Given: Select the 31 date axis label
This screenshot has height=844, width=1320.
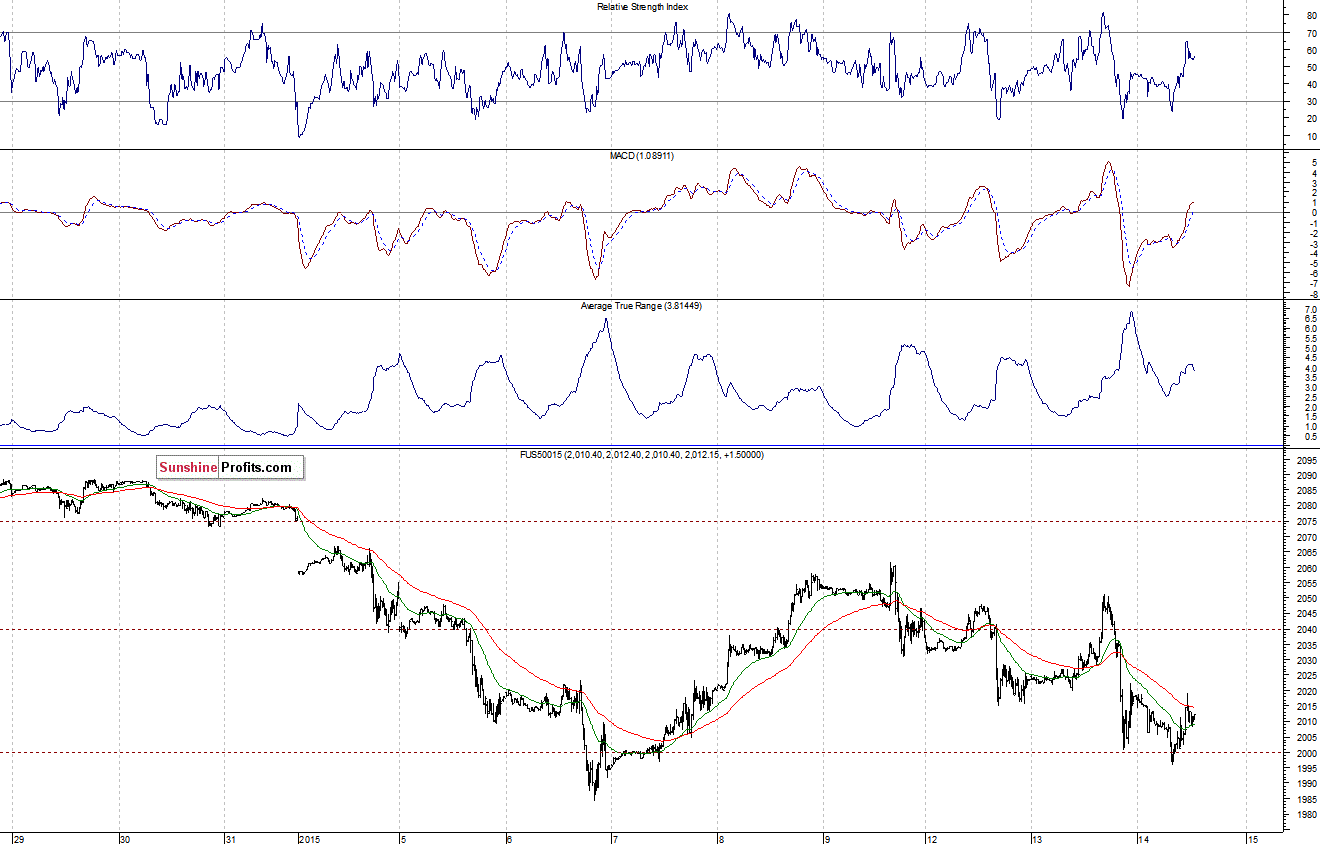Looking at the screenshot, I should coord(231,838).
